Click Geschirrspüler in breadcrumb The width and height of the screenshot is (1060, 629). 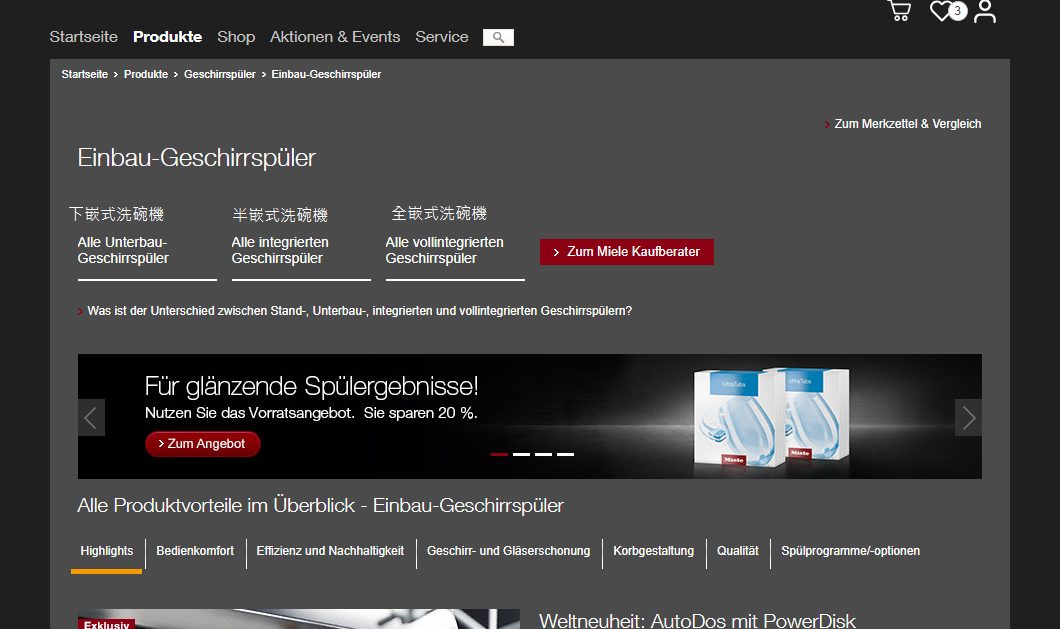click(x=220, y=74)
